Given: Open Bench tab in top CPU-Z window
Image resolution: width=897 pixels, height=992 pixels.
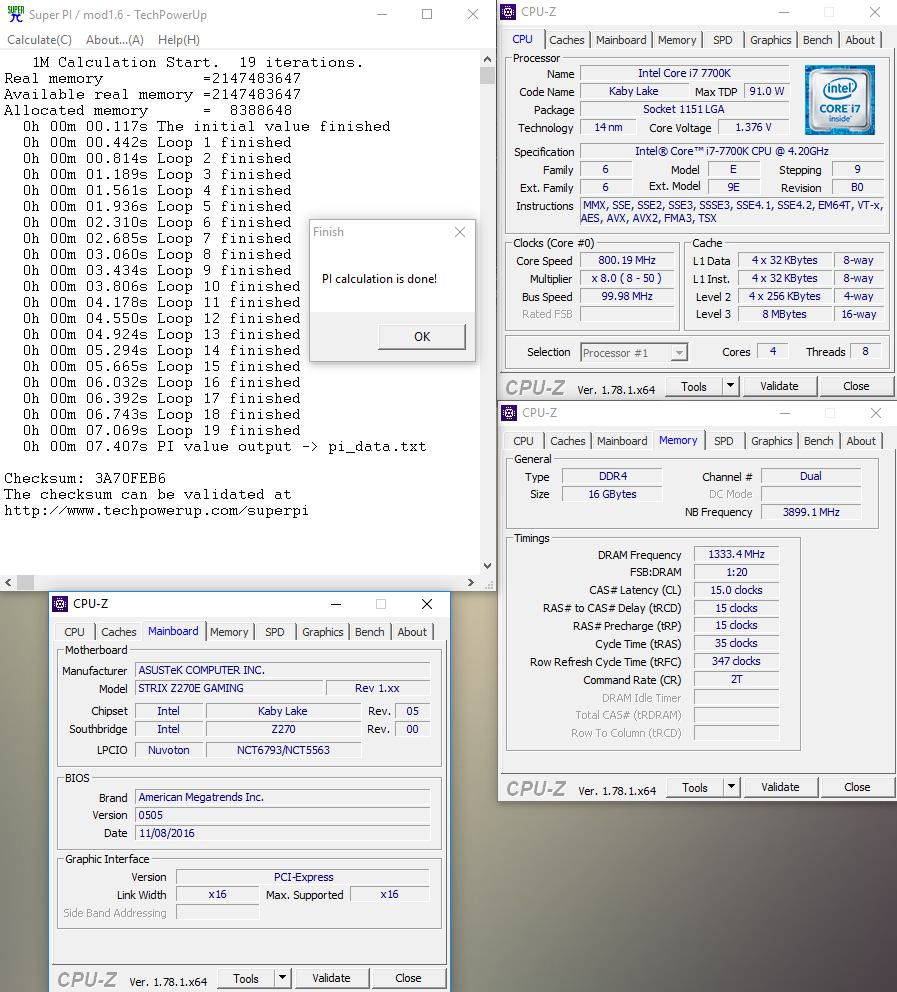Looking at the screenshot, I should [817, 40].
